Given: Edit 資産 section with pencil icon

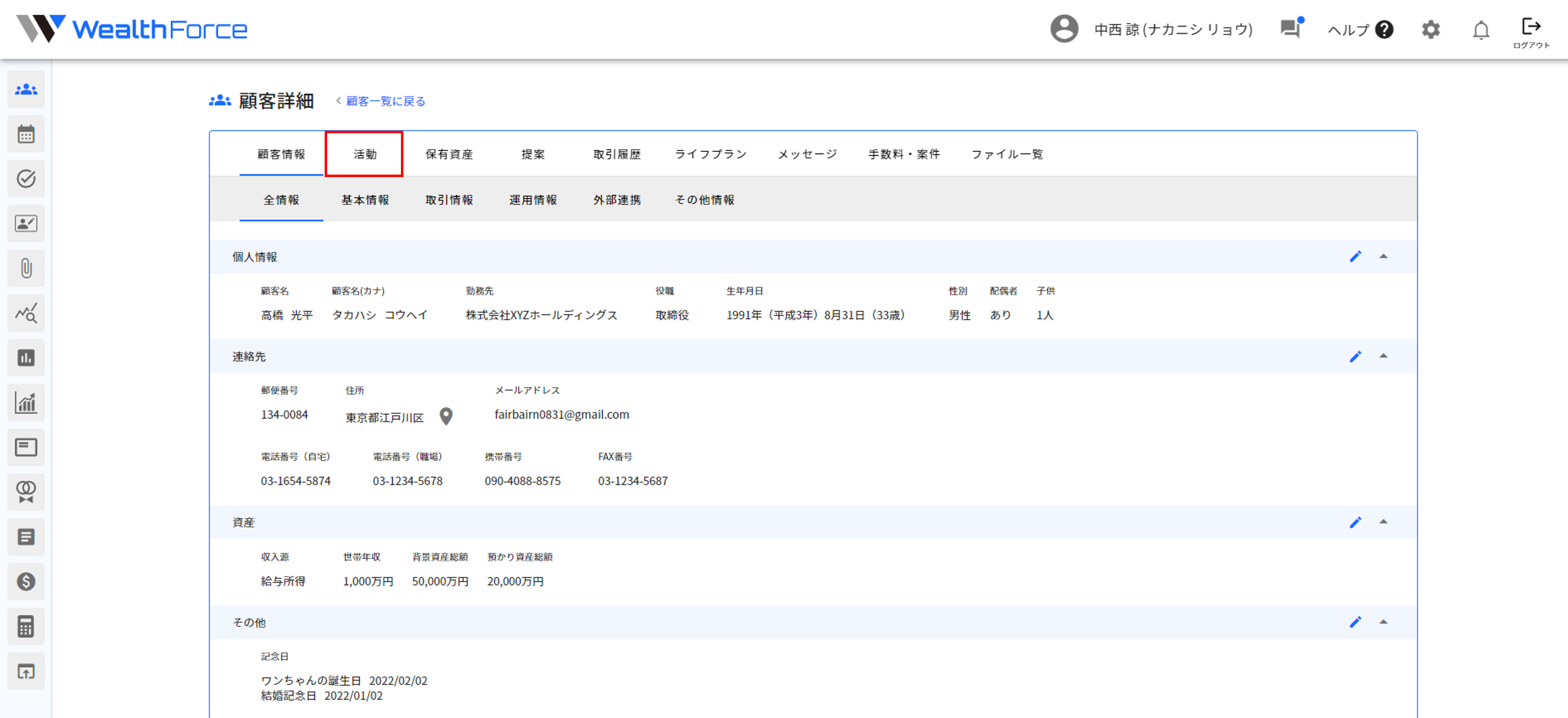Looking at the screenshot, I should tap(1355, 523).
